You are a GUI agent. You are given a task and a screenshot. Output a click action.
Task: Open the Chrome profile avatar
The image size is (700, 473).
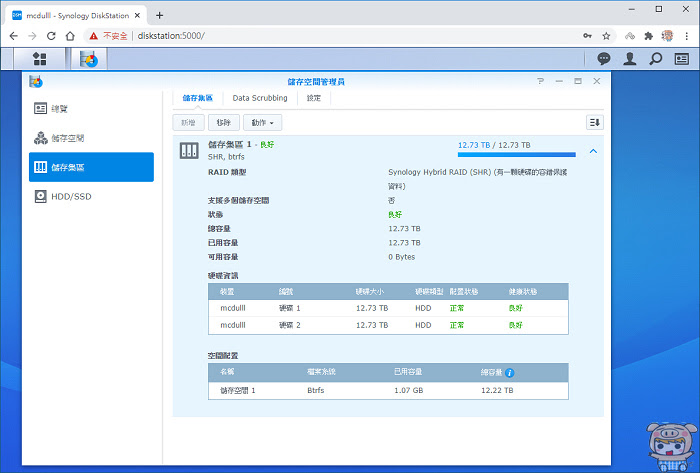[x=667, y=36]
